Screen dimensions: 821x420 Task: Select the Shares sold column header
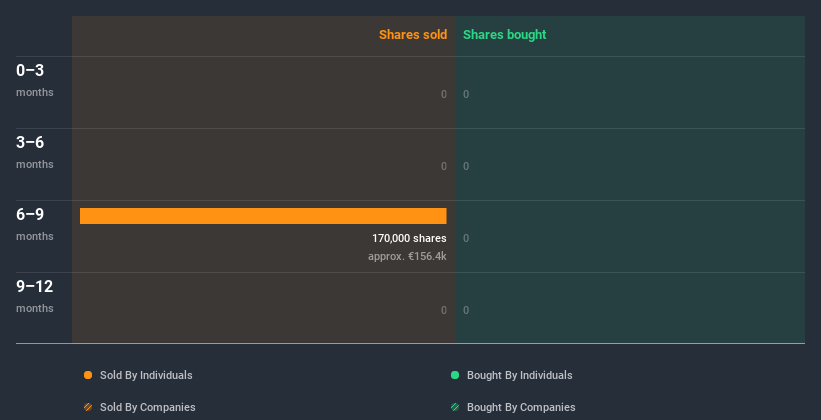412,35
